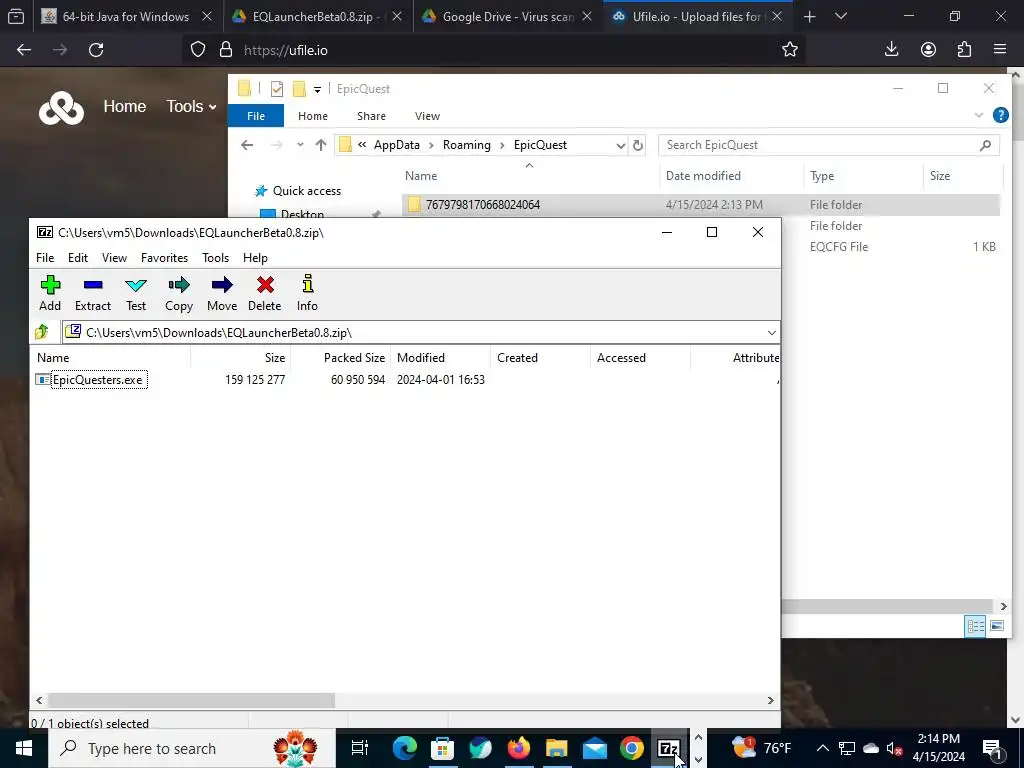Click Home link on ufile.io
Image resolution: width=1024 pixels, height=768 pixels.
(x=125, y=106)
